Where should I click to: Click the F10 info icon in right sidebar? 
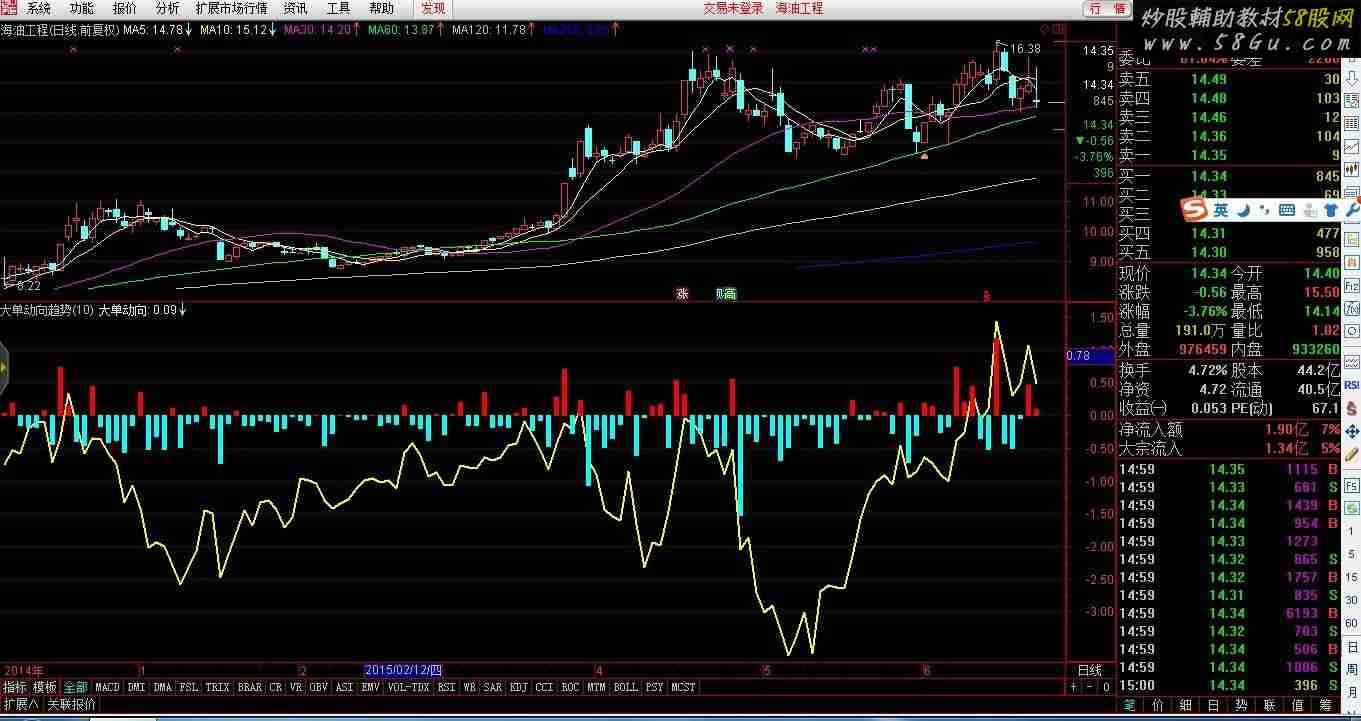(x=1351, y=286)
